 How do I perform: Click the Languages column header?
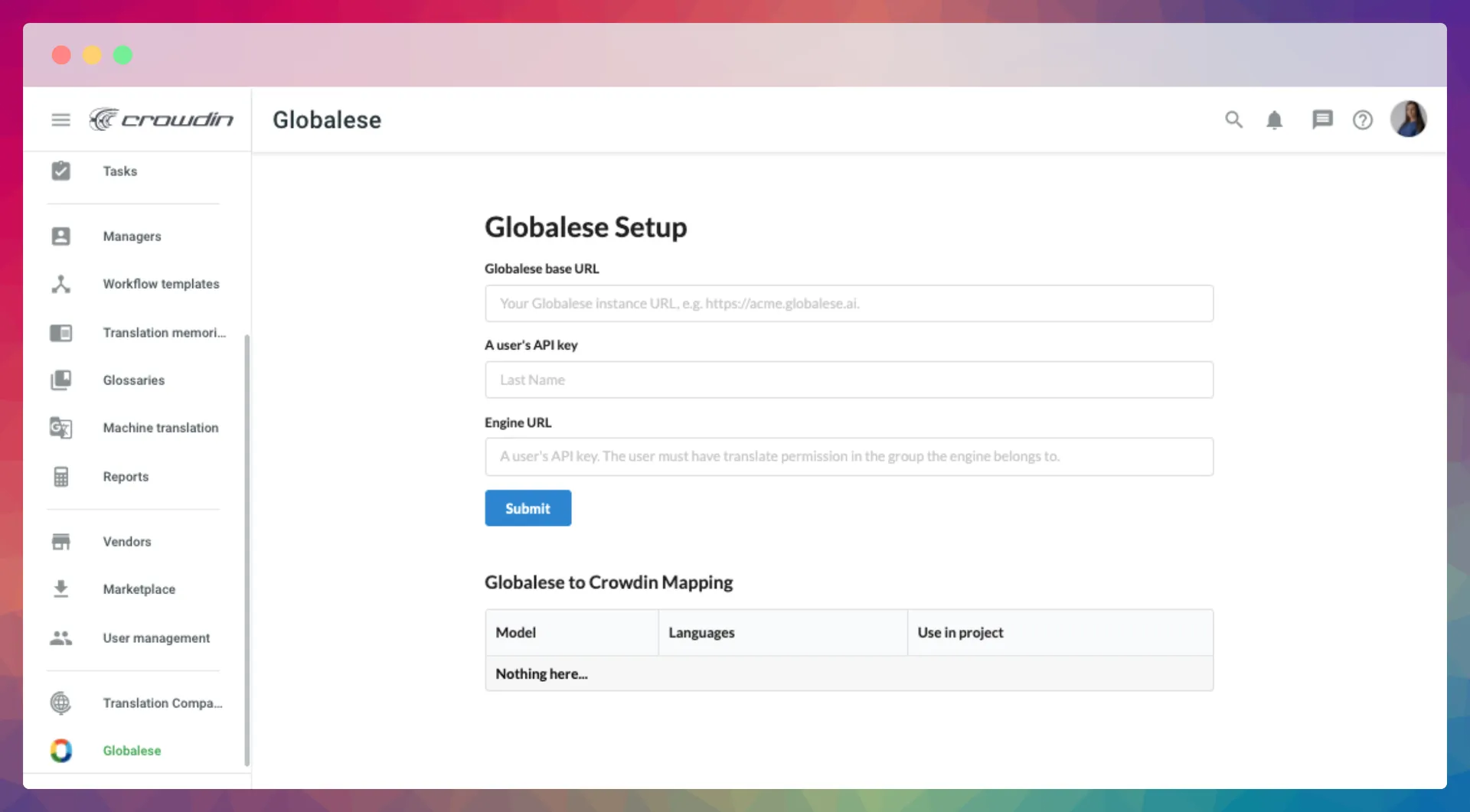tap(782, 633)
